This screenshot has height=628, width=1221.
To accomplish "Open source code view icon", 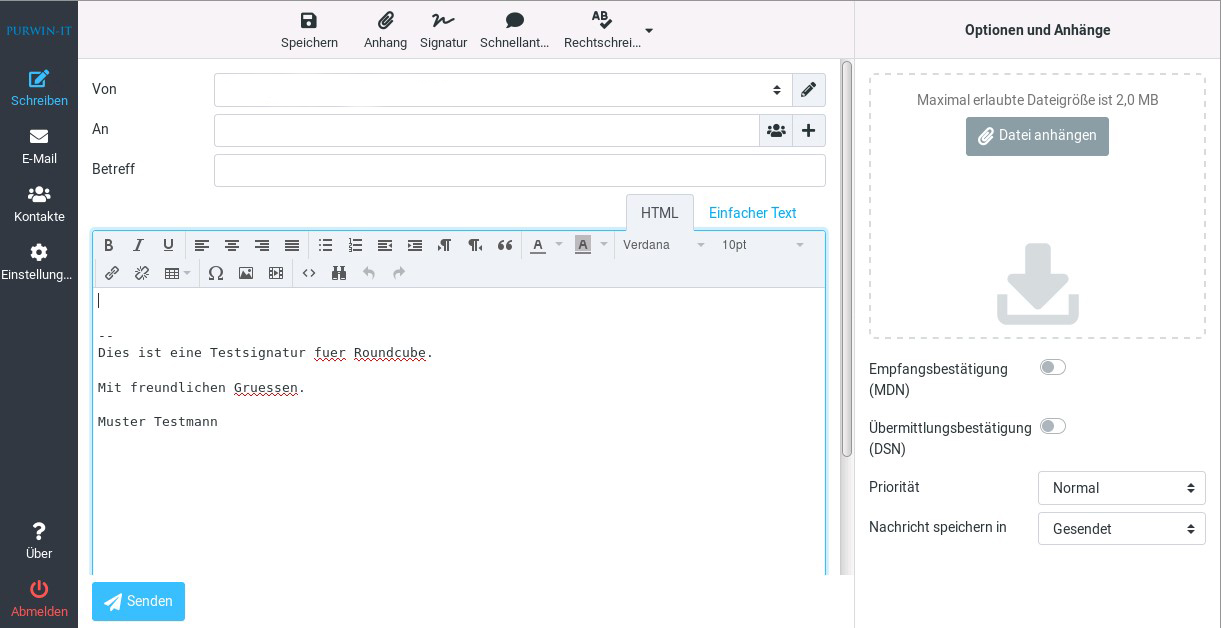I will [309, 273].
